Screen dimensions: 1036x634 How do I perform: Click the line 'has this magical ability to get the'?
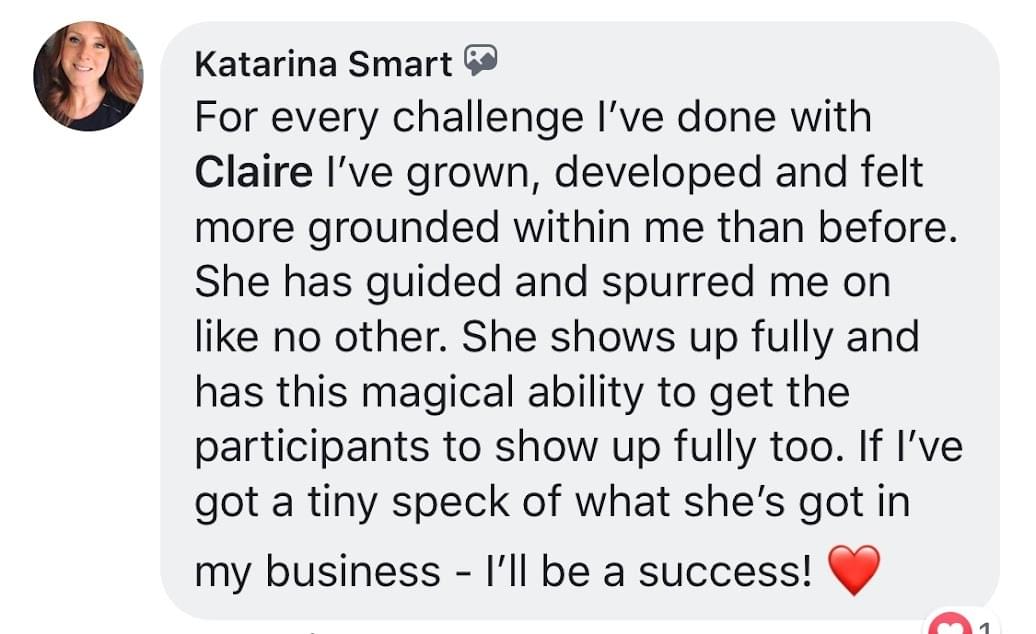(x=522, y=393)
